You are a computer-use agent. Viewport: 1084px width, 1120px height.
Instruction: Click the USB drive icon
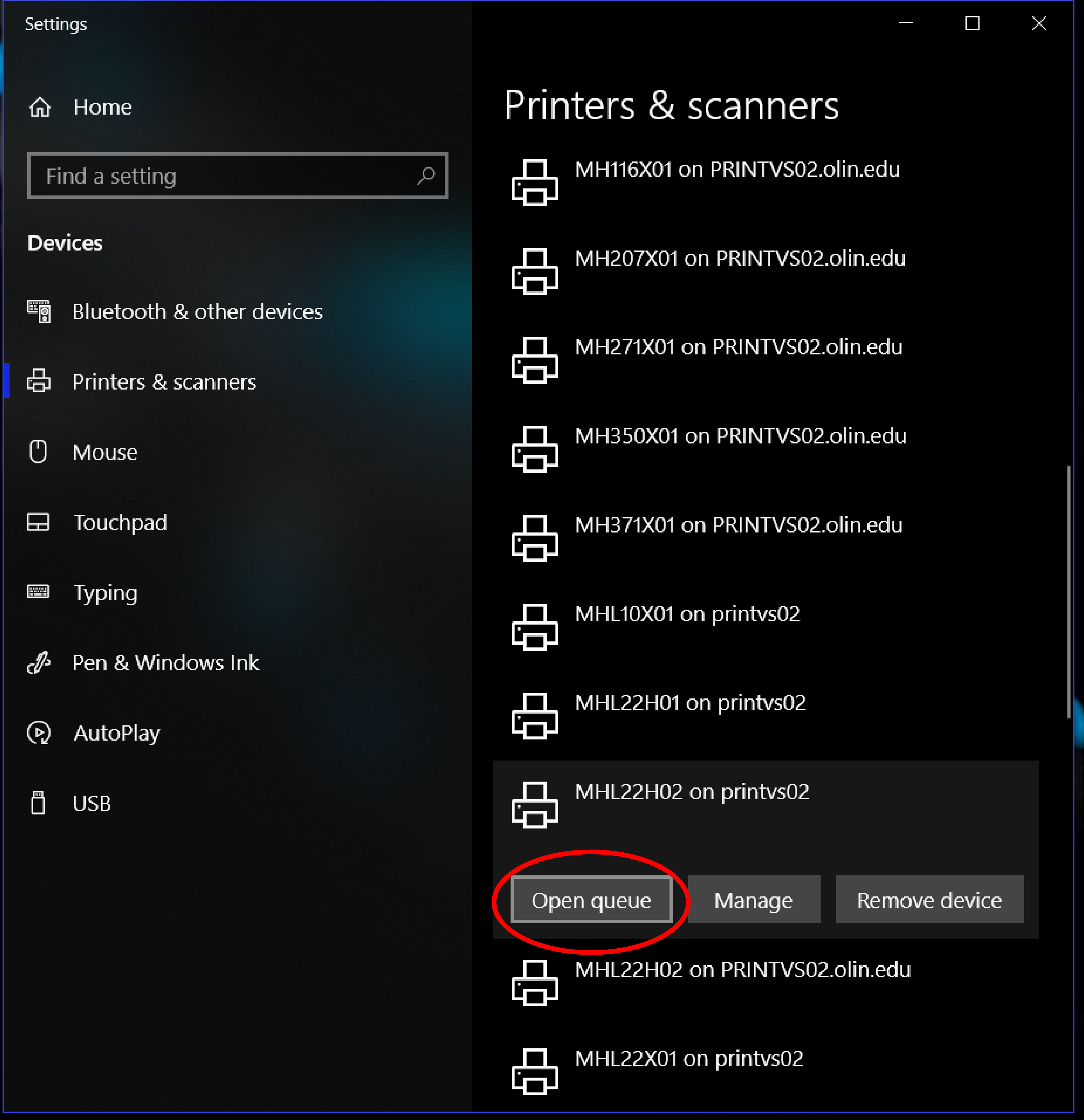(x=38, y=803)
